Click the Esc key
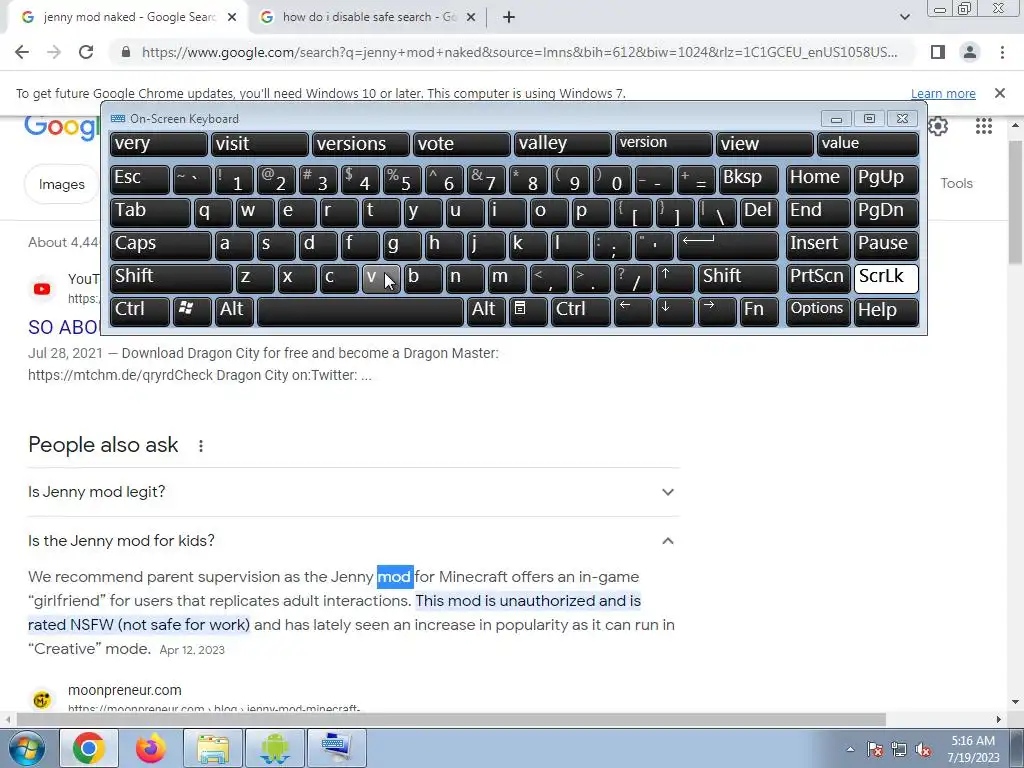Screen dimensions: 1024x768 (139, 179)
